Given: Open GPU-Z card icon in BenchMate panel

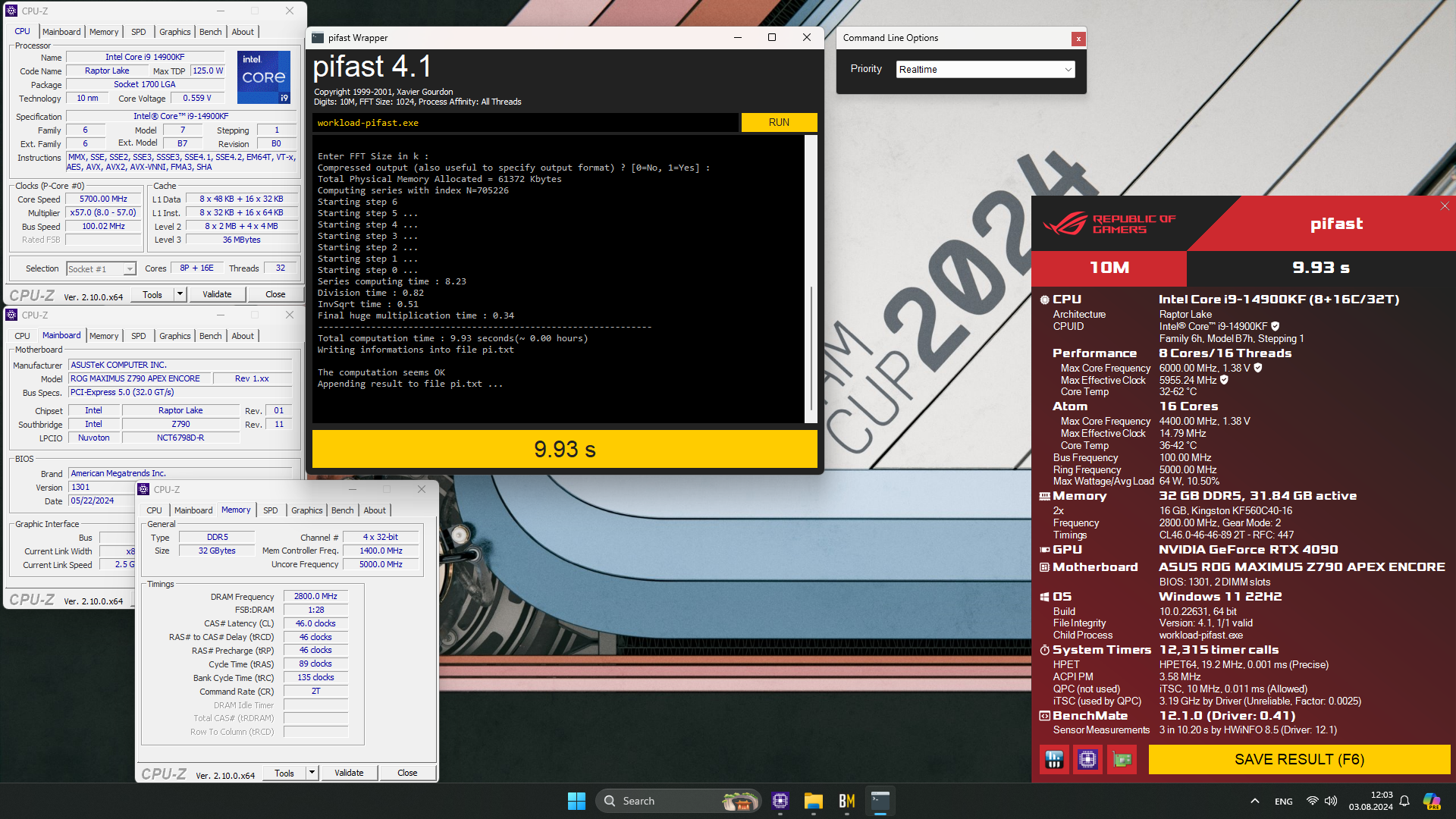Looking at the screenshot, I should (1122, 759).
